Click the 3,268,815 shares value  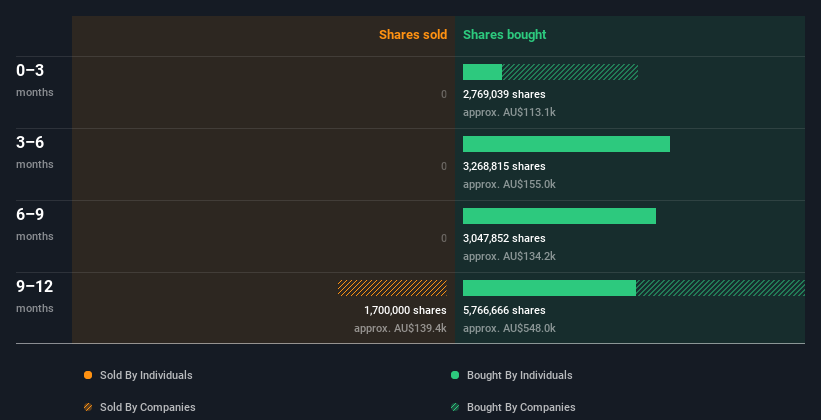[504, 166]
